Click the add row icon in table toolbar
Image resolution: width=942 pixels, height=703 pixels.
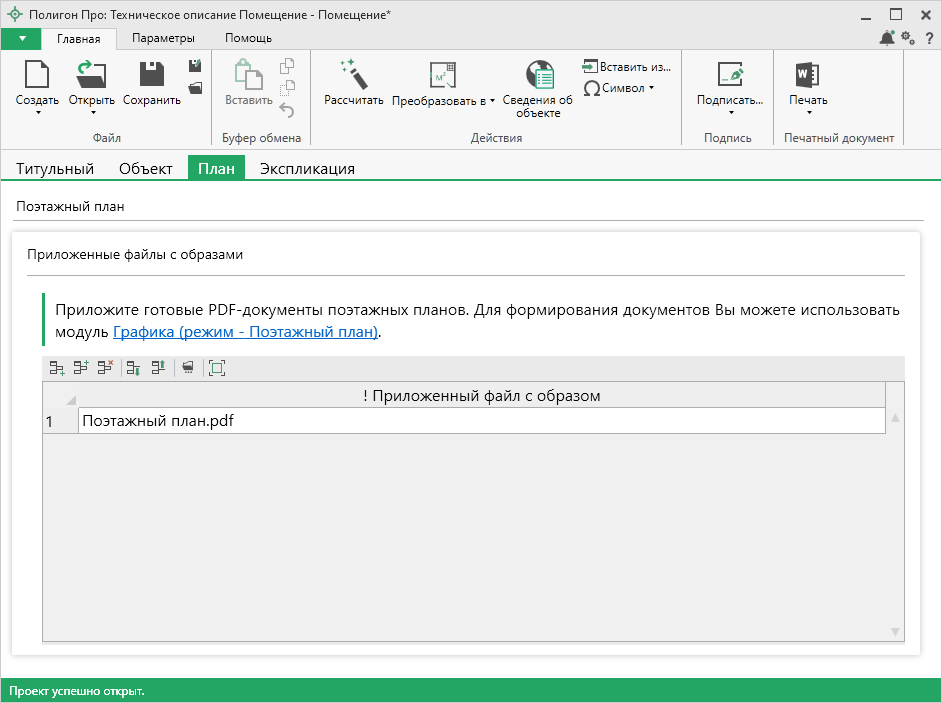[x=57, y=368]
